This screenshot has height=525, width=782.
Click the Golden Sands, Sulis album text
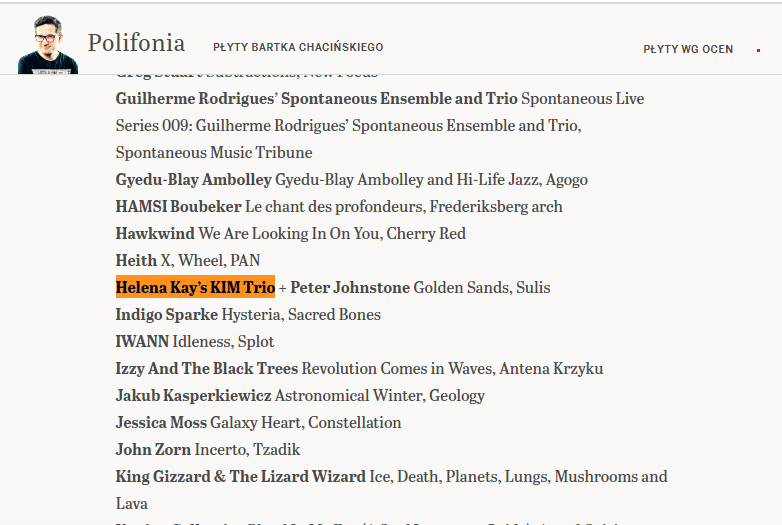(482, 288)
